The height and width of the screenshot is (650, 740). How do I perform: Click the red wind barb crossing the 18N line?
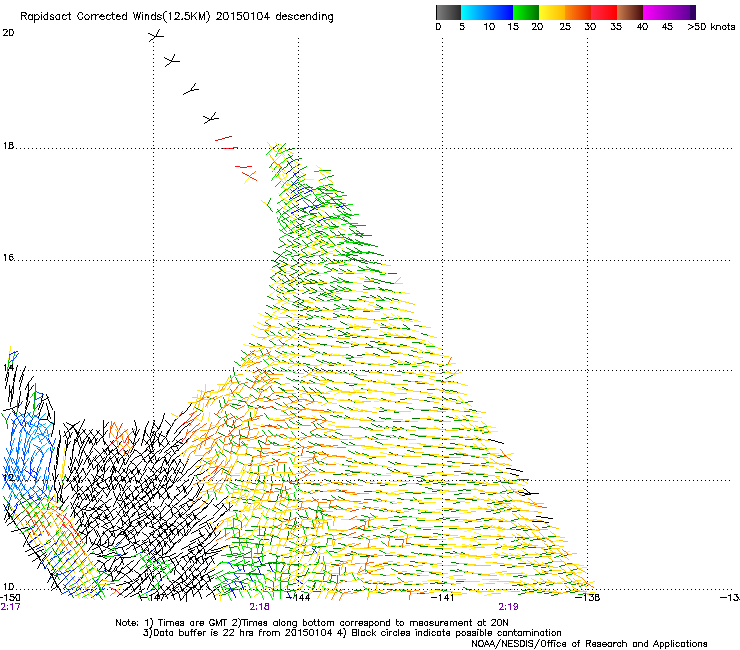229,148
